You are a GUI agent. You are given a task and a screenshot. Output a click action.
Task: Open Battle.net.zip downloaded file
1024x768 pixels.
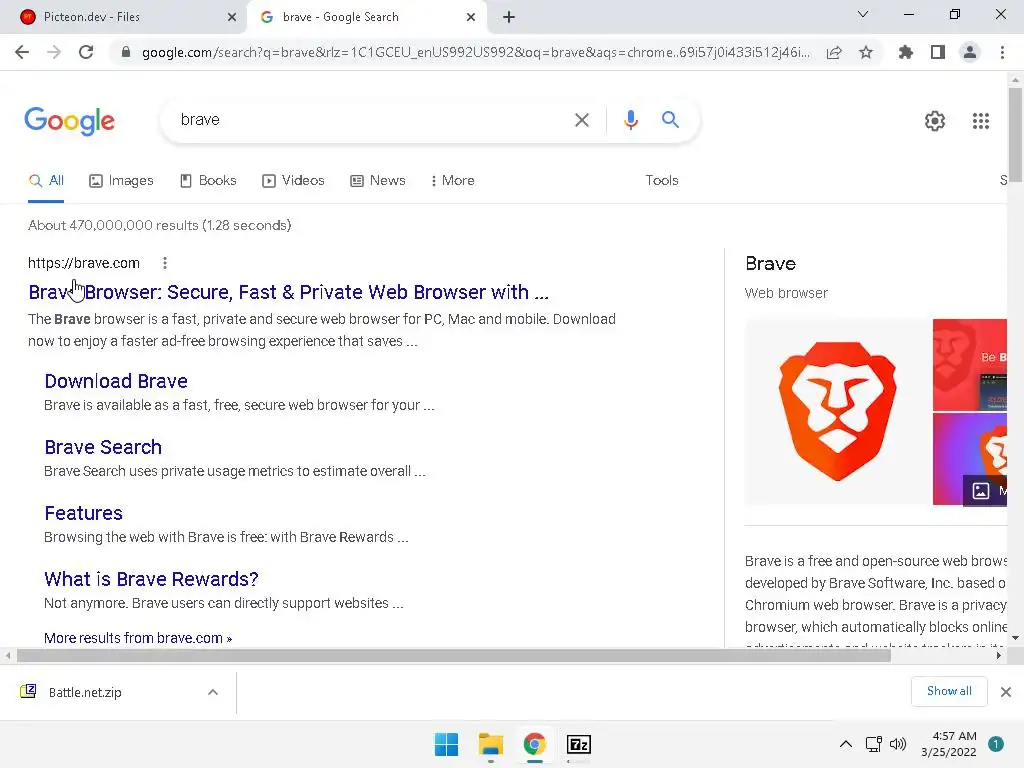85,692
